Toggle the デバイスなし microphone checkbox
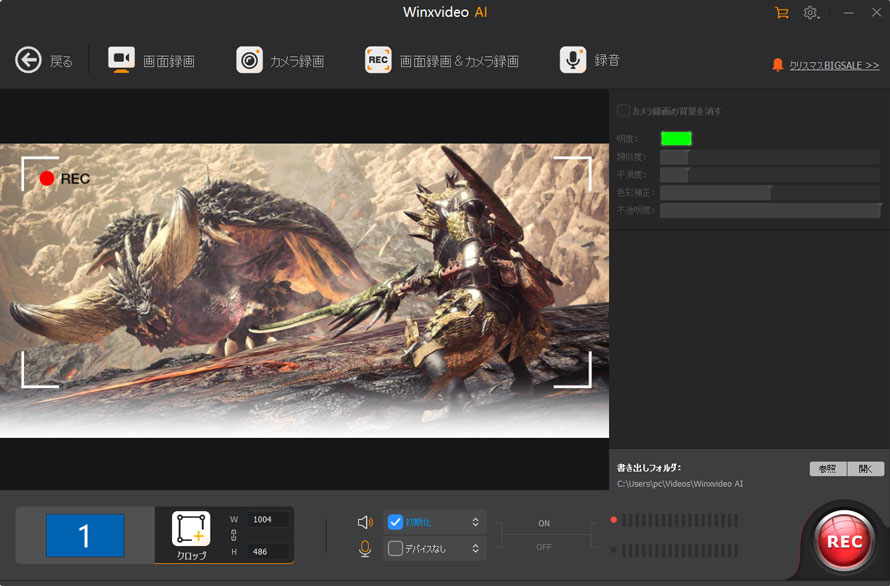Screen dimensions: 890x586 coord(395,548)
